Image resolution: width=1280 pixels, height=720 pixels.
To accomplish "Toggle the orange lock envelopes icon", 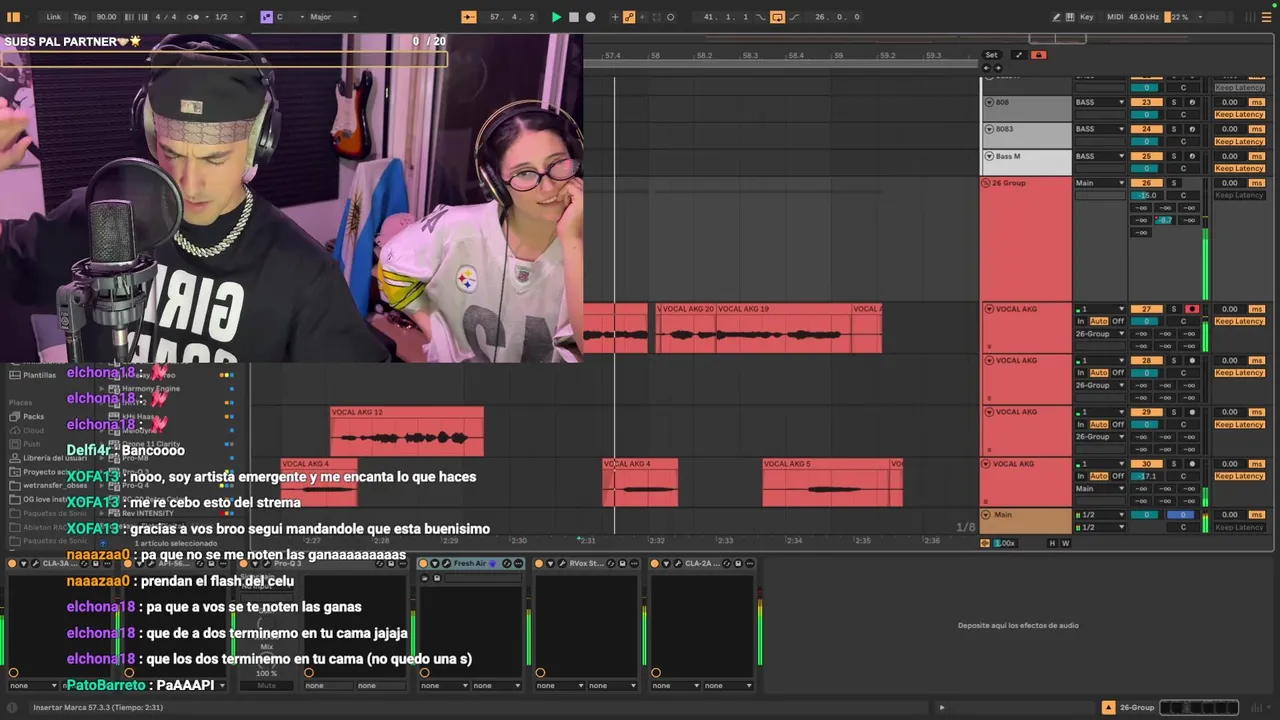I will (x=1038, y=55).
